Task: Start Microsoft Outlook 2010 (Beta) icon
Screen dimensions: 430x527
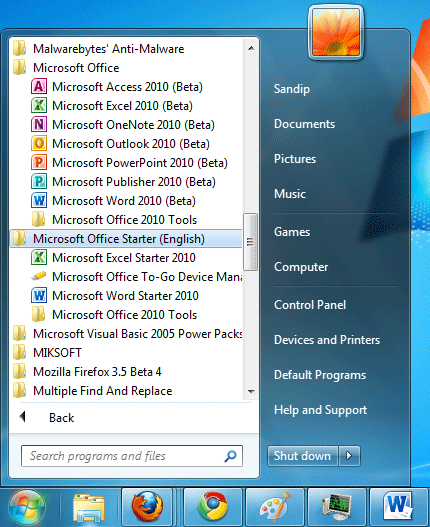Action: [39, 144]
